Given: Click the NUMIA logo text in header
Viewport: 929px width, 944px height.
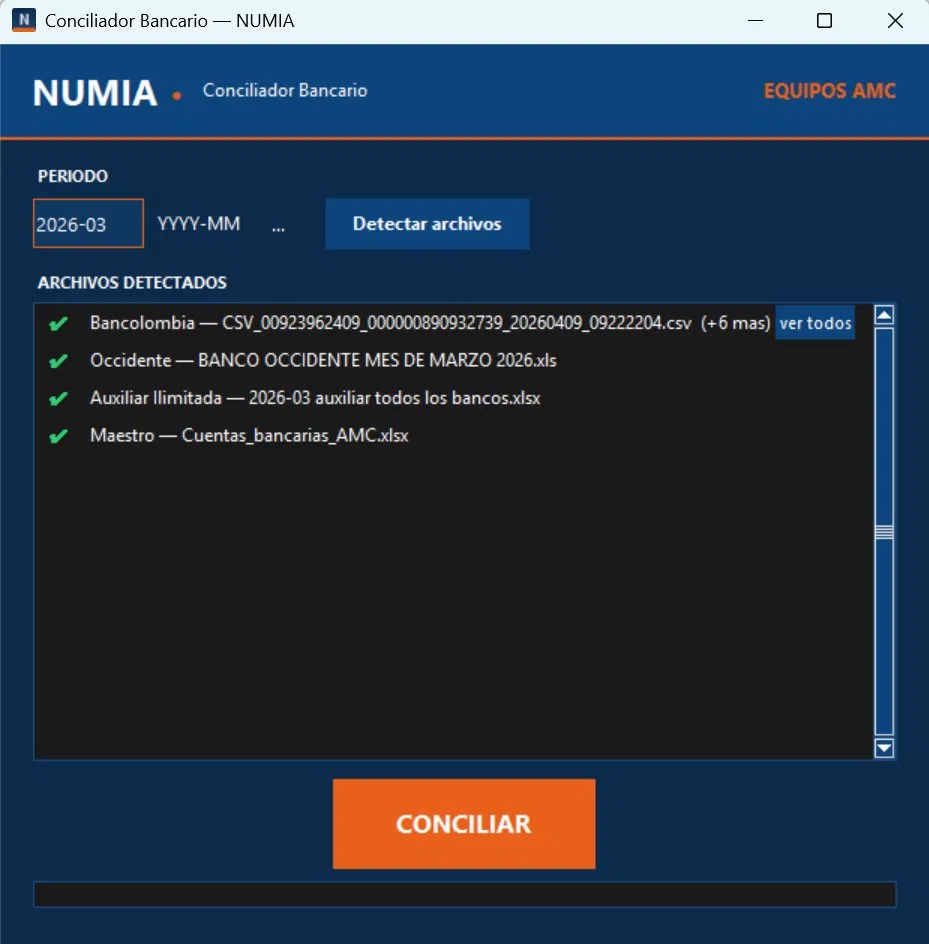Looking at the screenshot, I should (x=95, y=93).
